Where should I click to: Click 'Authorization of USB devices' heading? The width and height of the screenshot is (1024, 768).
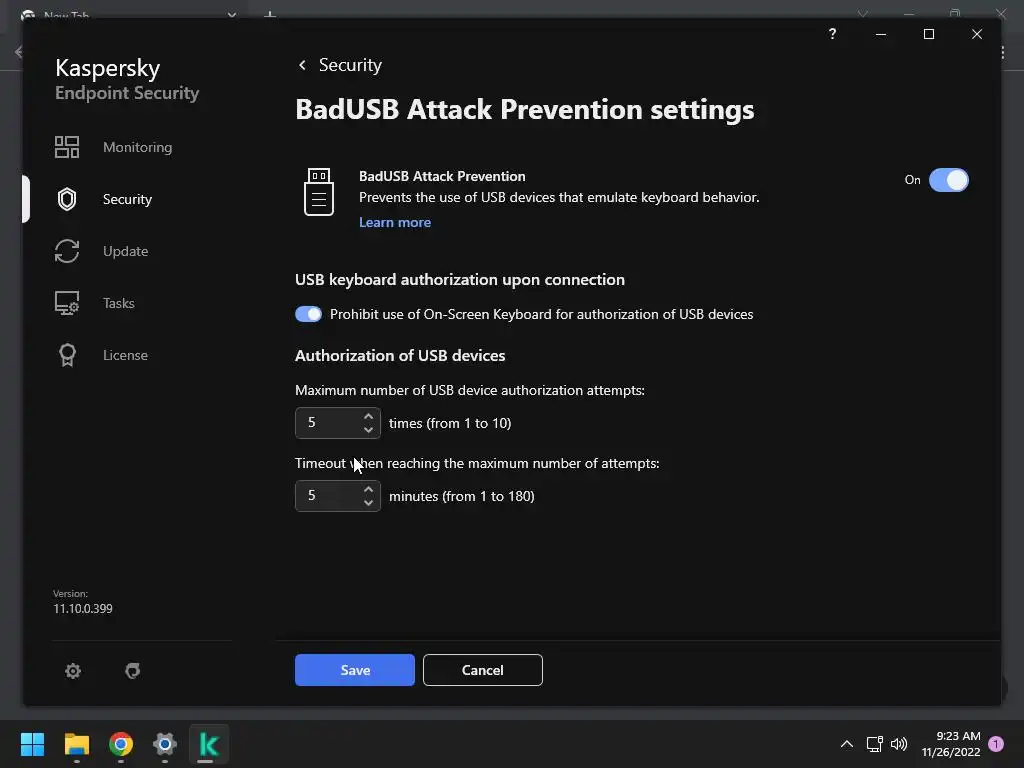coord(400,355)
